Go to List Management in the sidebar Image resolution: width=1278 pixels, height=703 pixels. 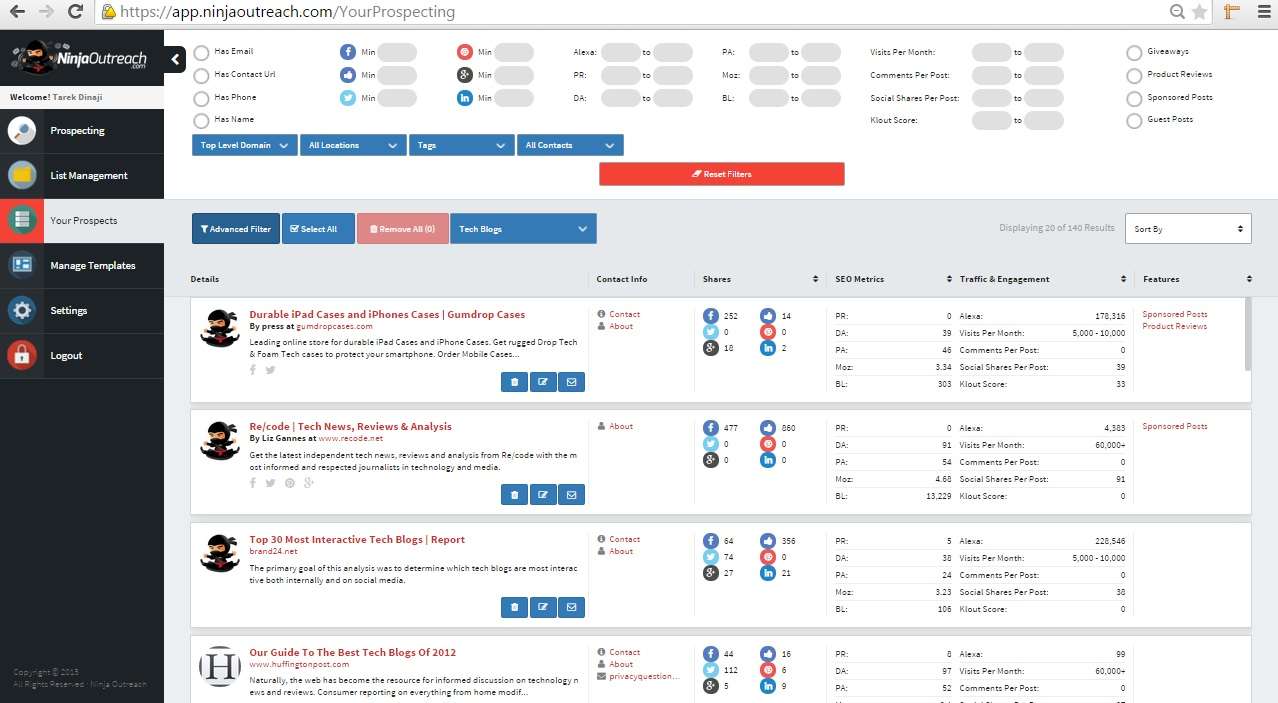pyautogui.click(x=82, y=176)
